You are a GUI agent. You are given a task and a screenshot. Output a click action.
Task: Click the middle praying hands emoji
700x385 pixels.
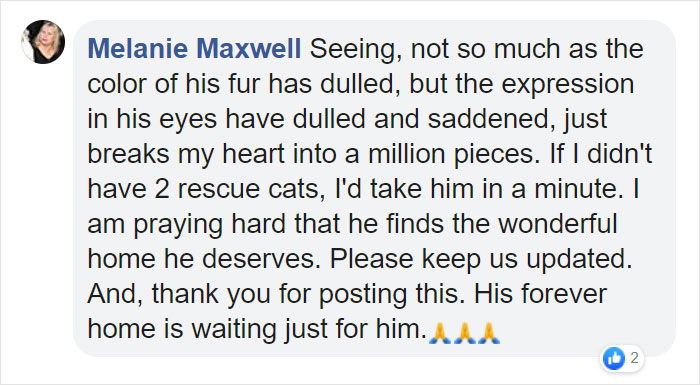pyautogui.click(x=464, y=333)
